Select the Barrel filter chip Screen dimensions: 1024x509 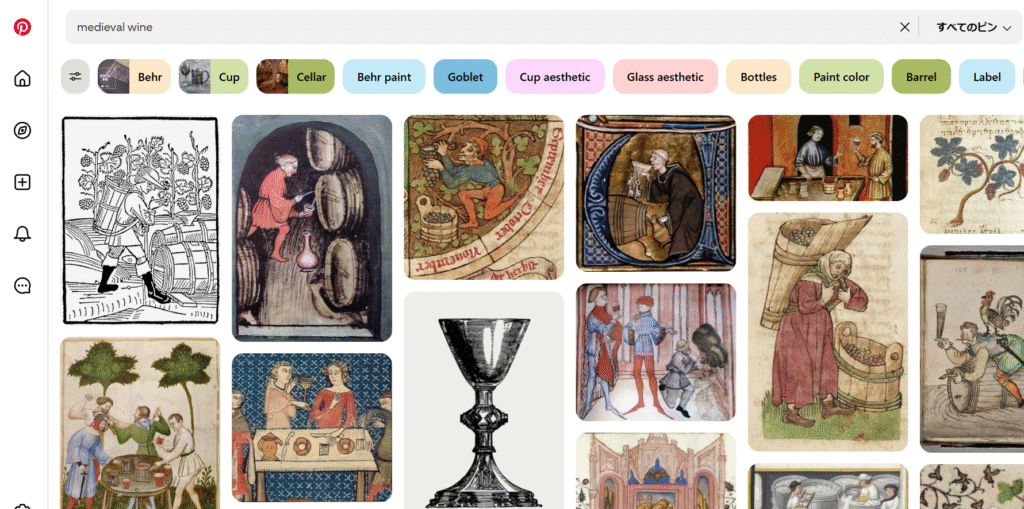click(x=921, y=76)
